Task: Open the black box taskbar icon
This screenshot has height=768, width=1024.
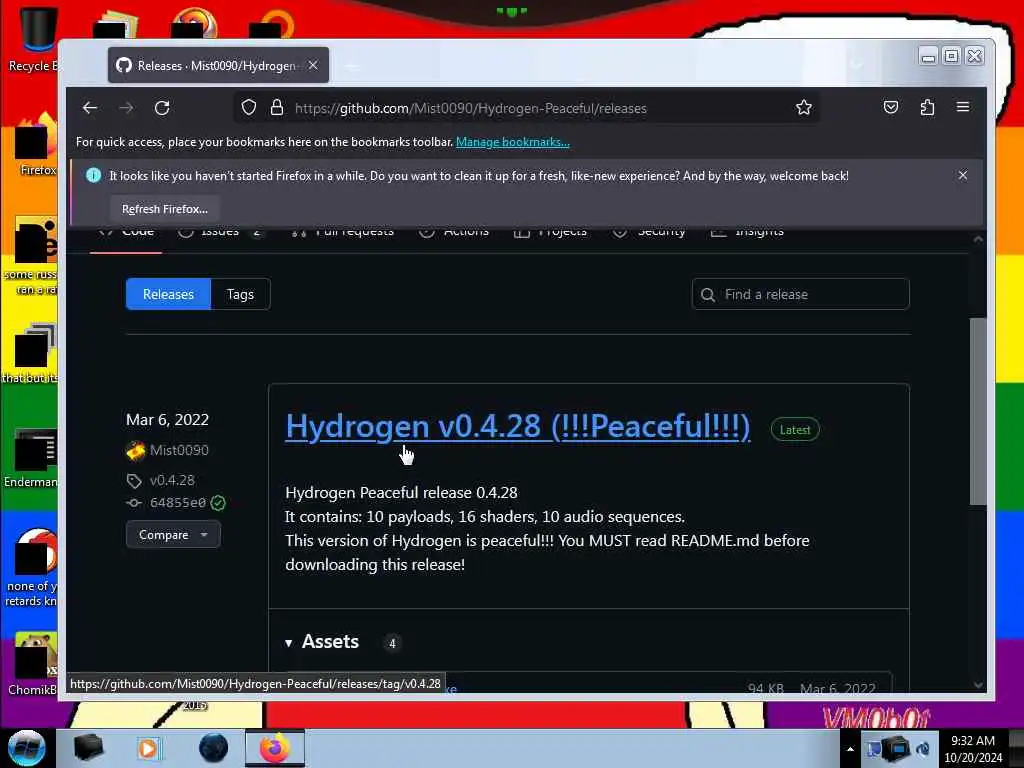Action: tap(88, 748)
